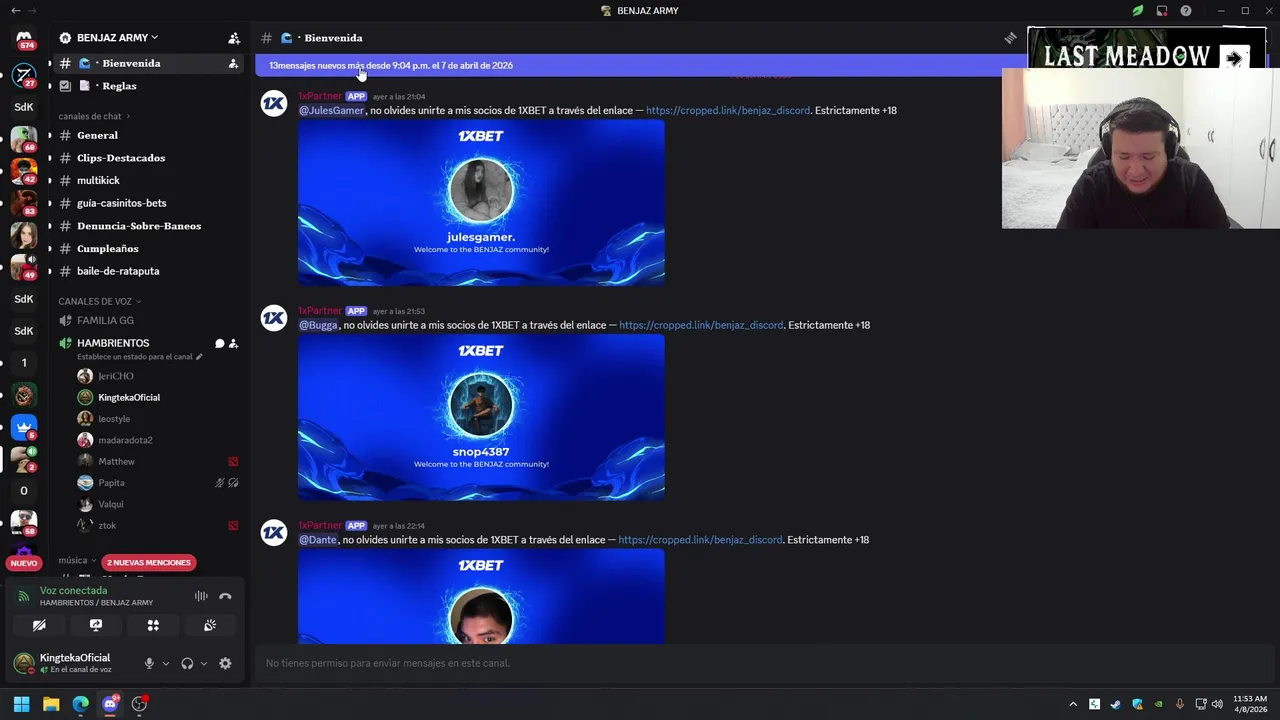Open the Help question mark icon

point(1186,11)
